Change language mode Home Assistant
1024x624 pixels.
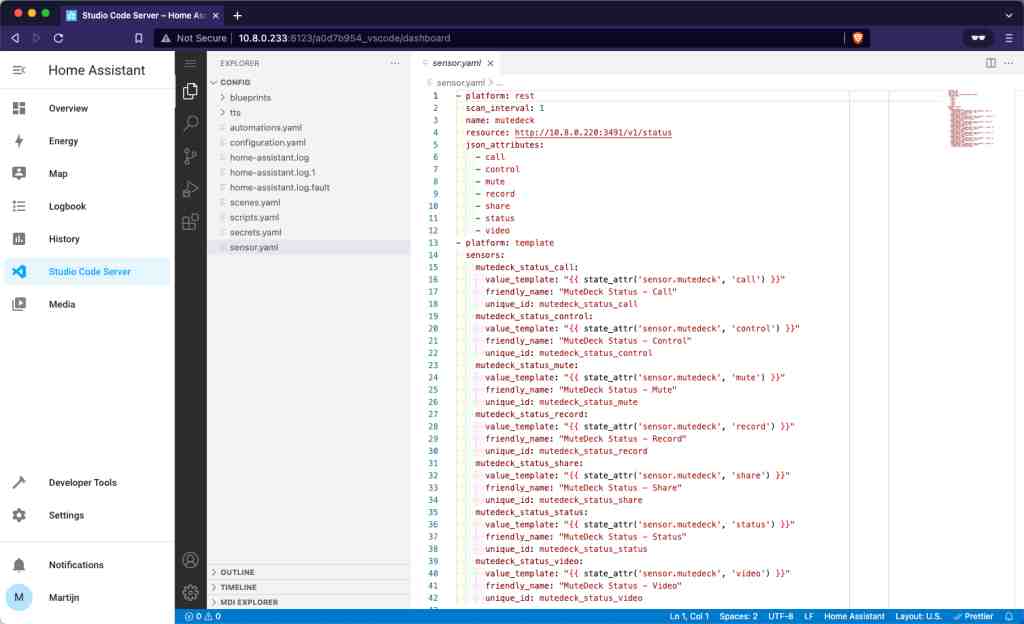(854, 616)
